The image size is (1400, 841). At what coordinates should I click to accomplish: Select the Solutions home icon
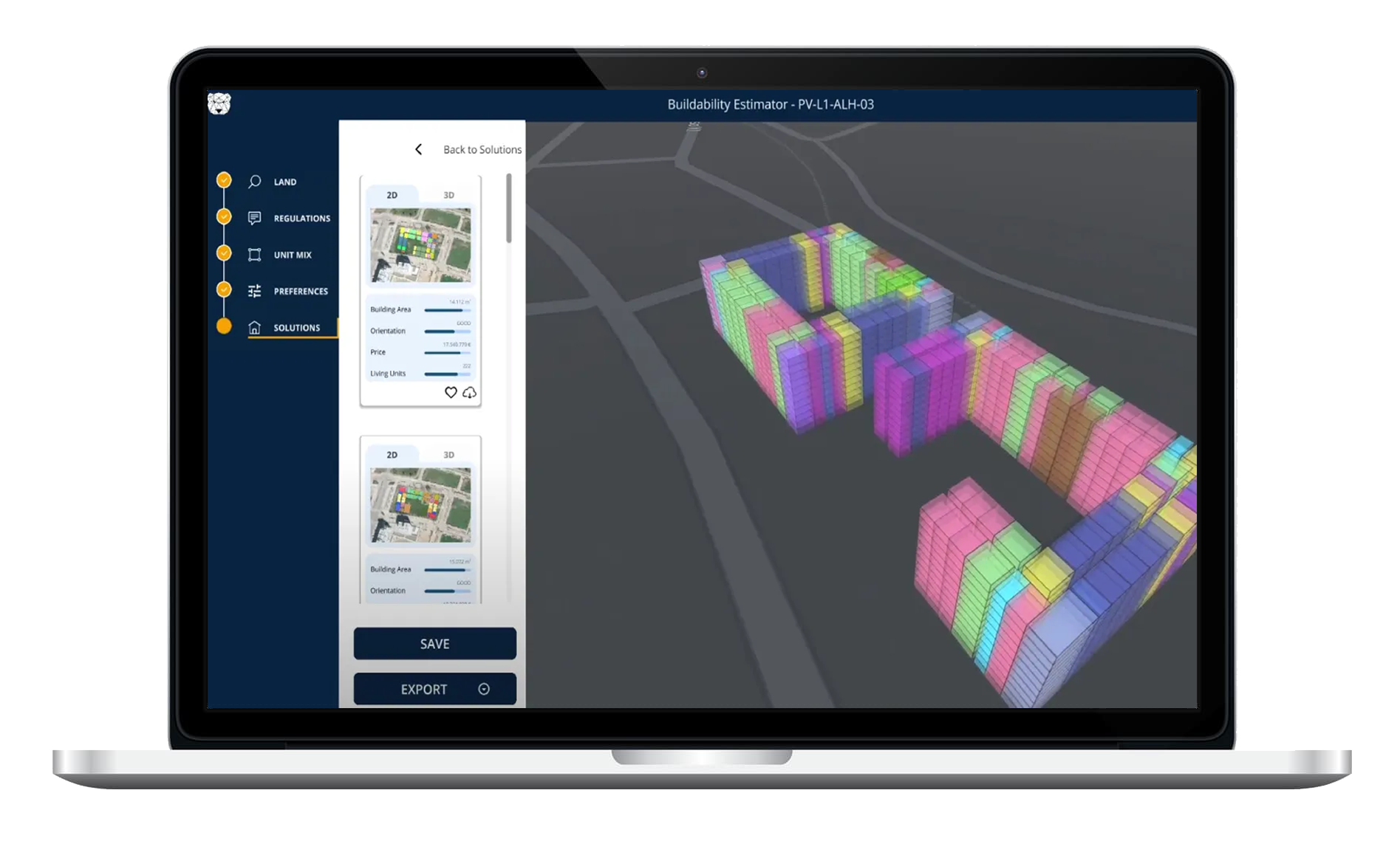coord(255,326)
